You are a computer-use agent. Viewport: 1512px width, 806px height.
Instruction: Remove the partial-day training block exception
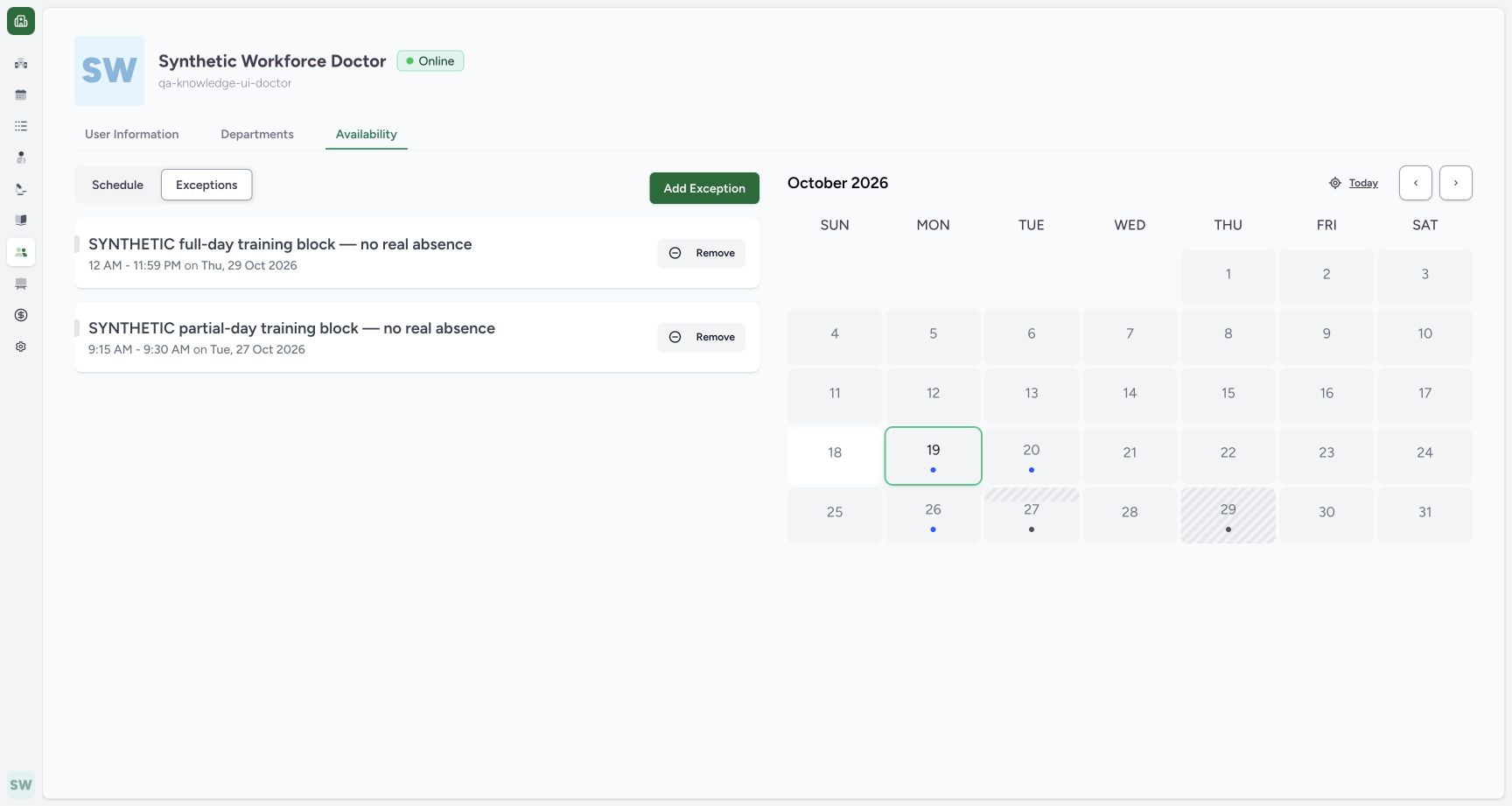tap(702, 337)
